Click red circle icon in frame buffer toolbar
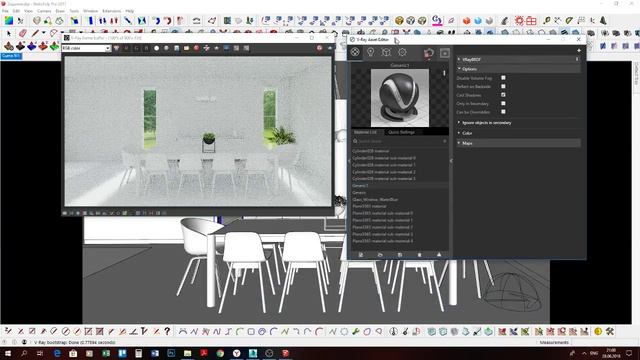The image size is (640, 360). click(196, 48)
